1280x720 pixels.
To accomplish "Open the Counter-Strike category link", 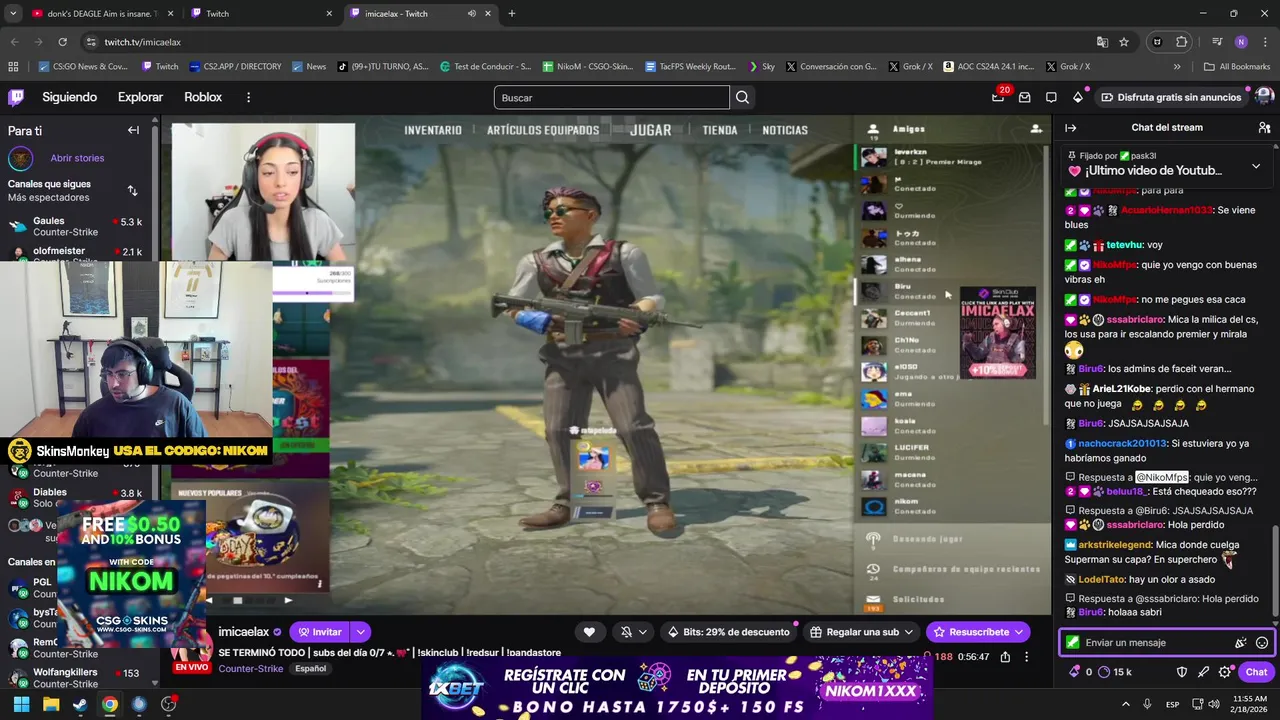I will [x=250, y=669].
